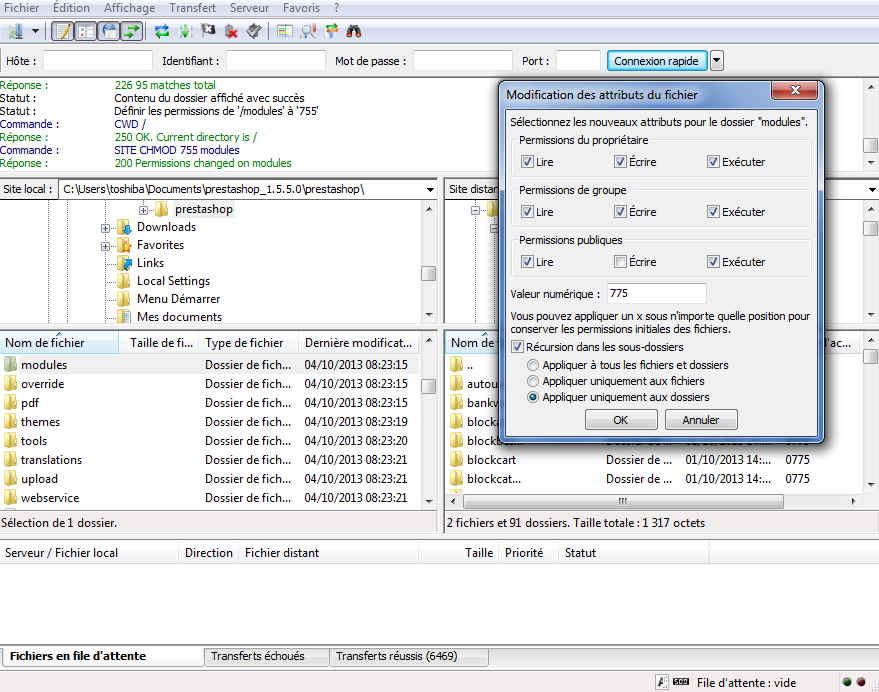Open the Serveur menu
This screenshot has height=692, width=879.
(249, 8)
